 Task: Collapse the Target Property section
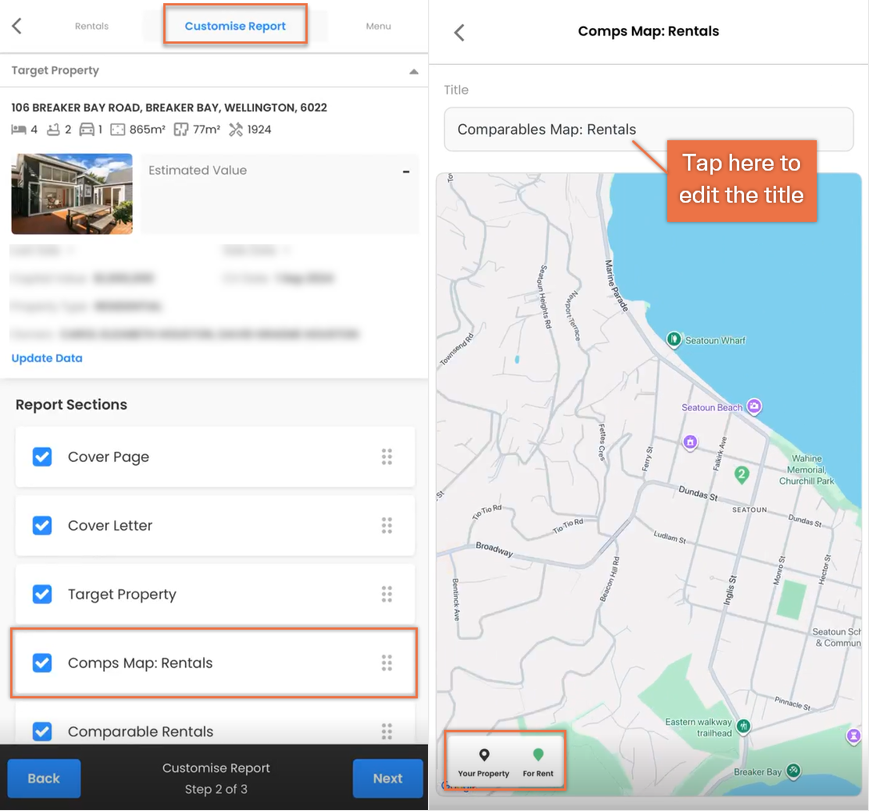(413, 72)
